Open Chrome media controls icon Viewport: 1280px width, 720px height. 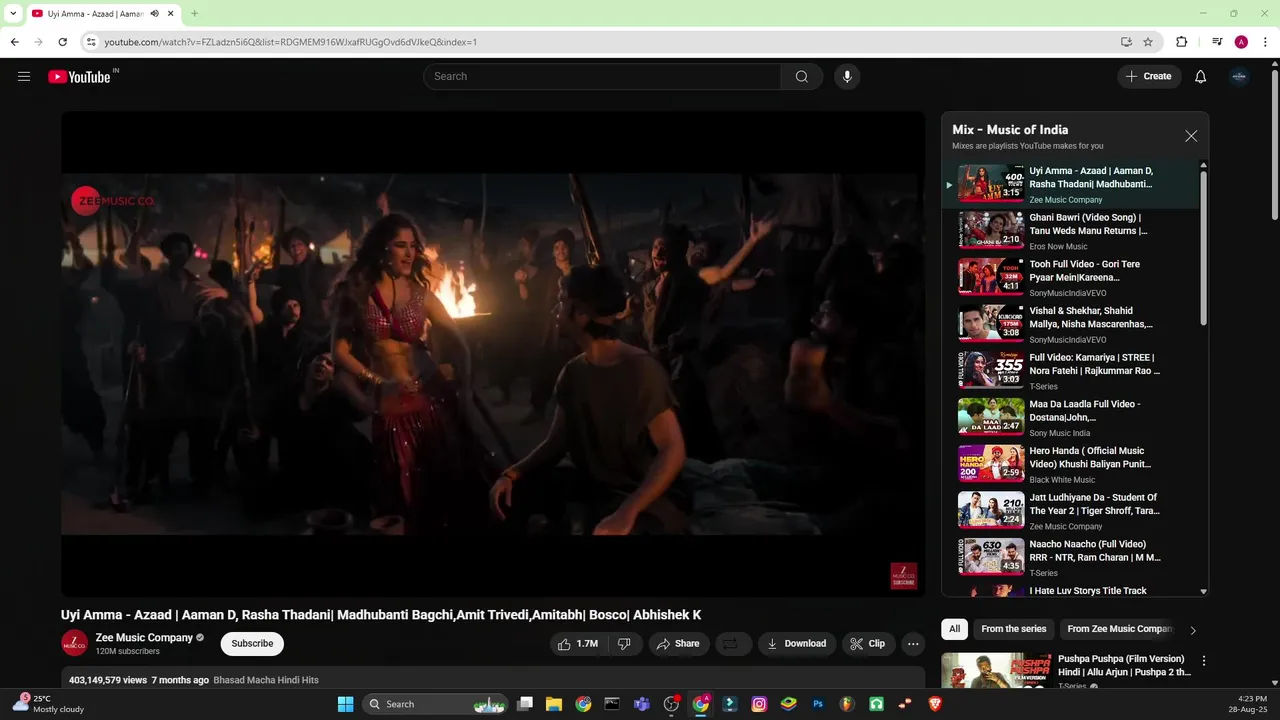tap(1217, 42)
